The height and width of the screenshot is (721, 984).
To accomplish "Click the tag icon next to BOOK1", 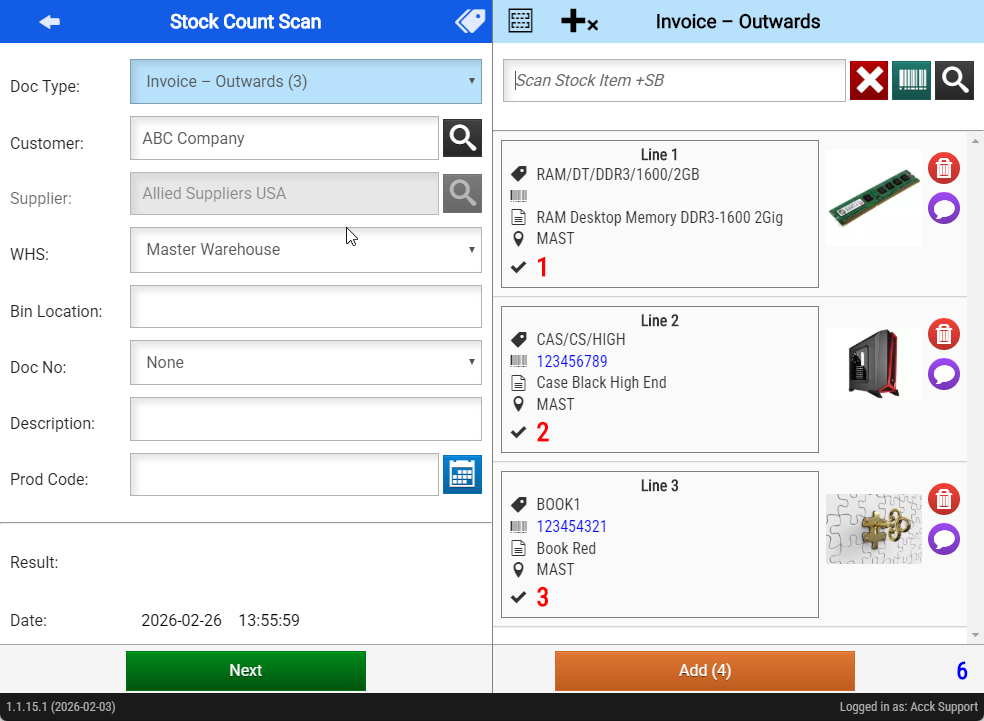I will 518,505.
